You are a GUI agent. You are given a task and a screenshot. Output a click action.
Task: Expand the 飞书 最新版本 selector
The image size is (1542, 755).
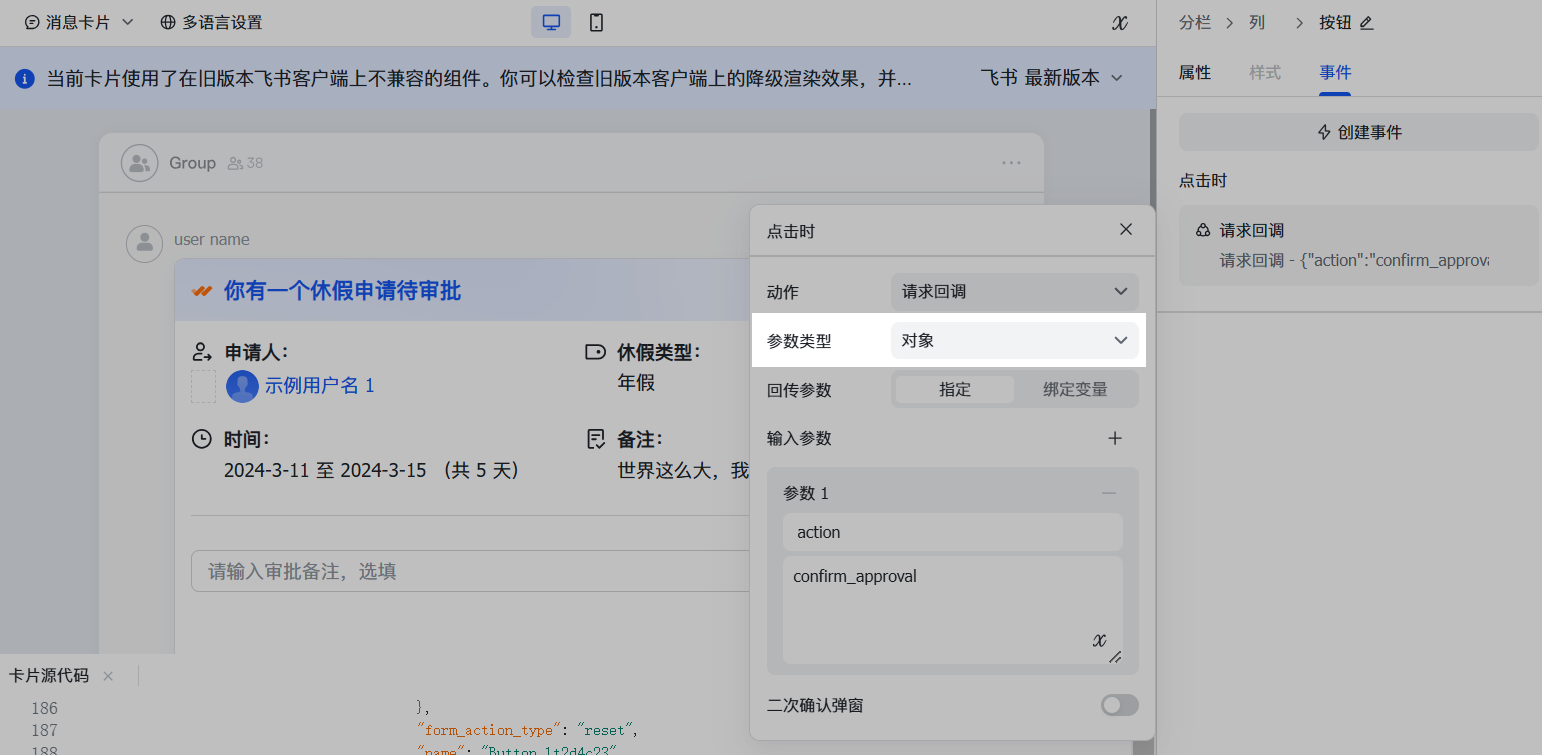point(1051,78)
